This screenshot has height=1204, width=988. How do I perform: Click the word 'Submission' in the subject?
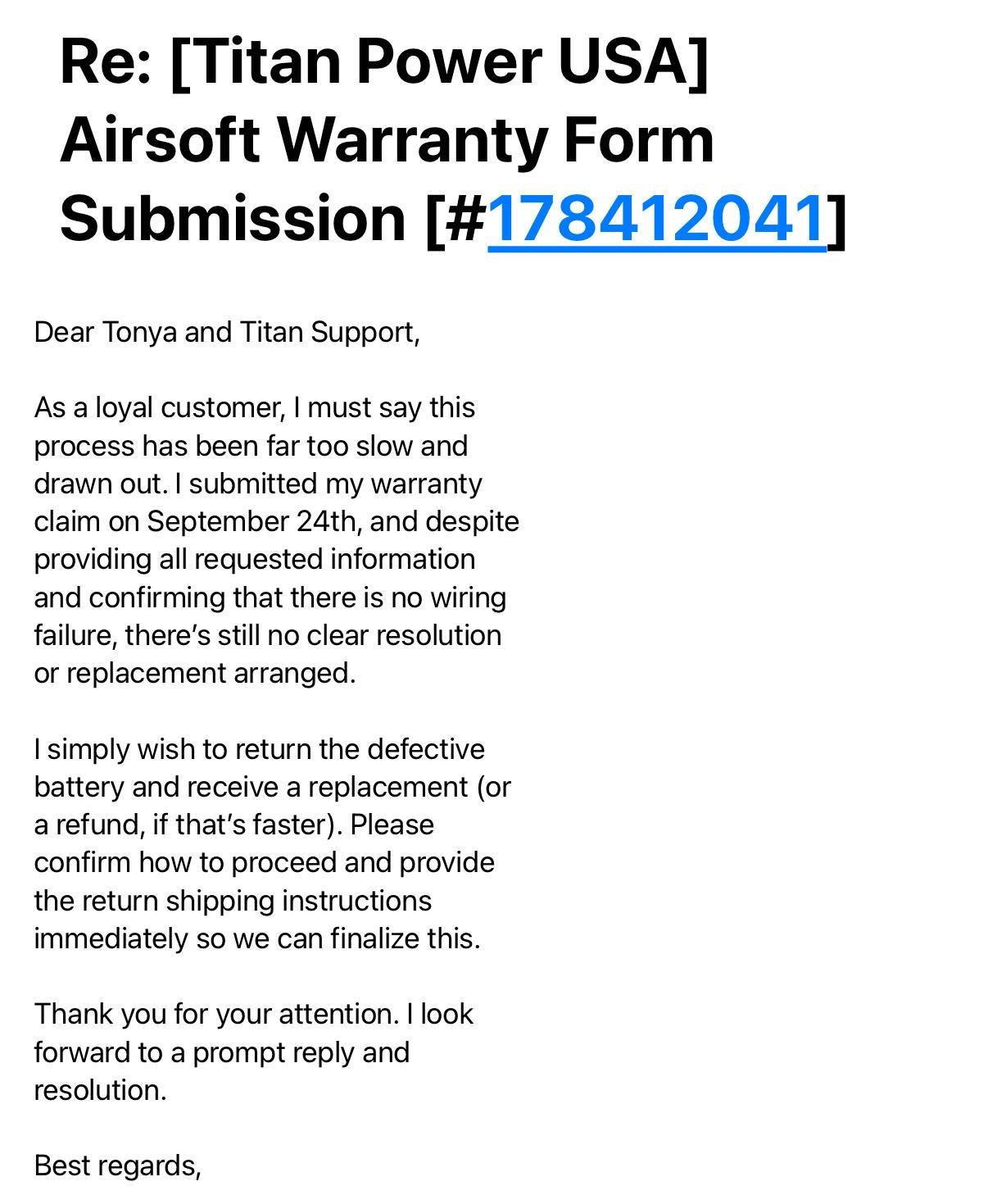233,219
